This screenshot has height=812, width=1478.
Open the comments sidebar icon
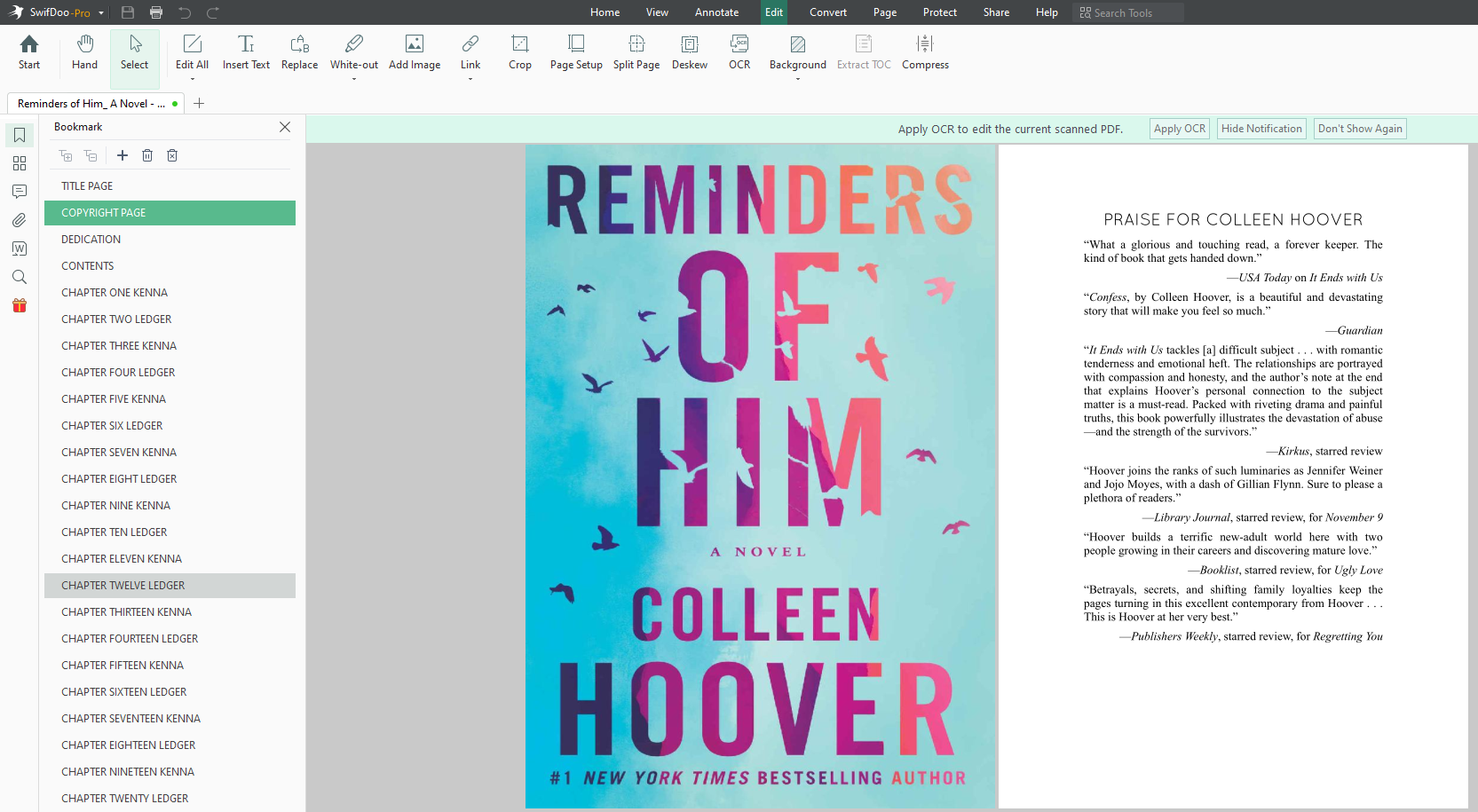[20, 192]
